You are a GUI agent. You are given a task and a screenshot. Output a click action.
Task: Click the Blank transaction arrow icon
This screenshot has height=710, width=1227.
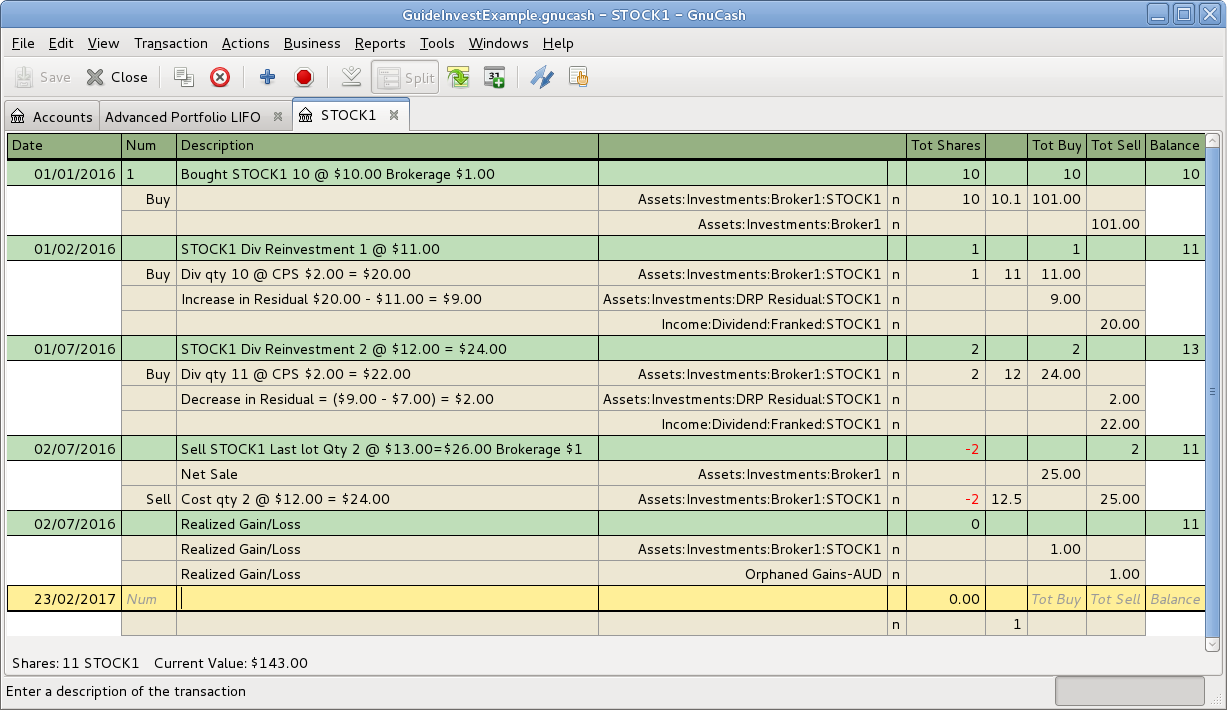(351, 77)
